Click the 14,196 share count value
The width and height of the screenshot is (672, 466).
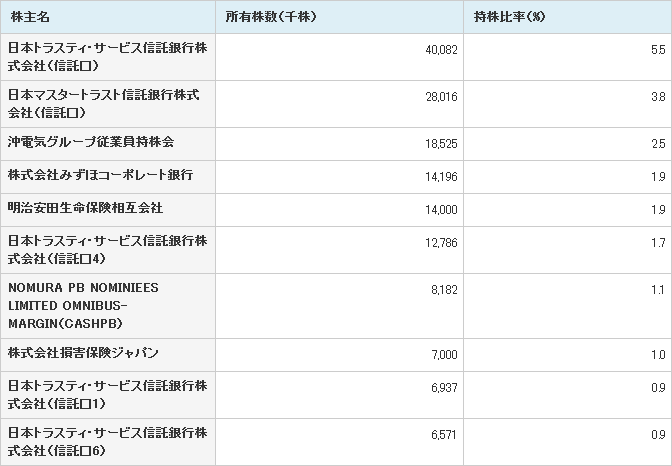click(441, 177)
